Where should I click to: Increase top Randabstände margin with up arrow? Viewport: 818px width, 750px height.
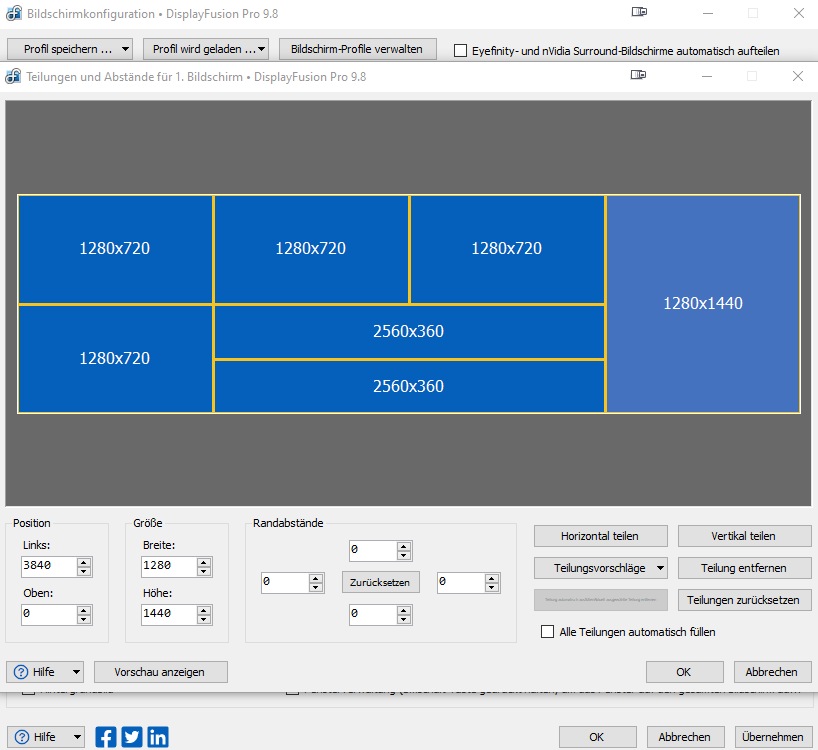pos(404,546)
